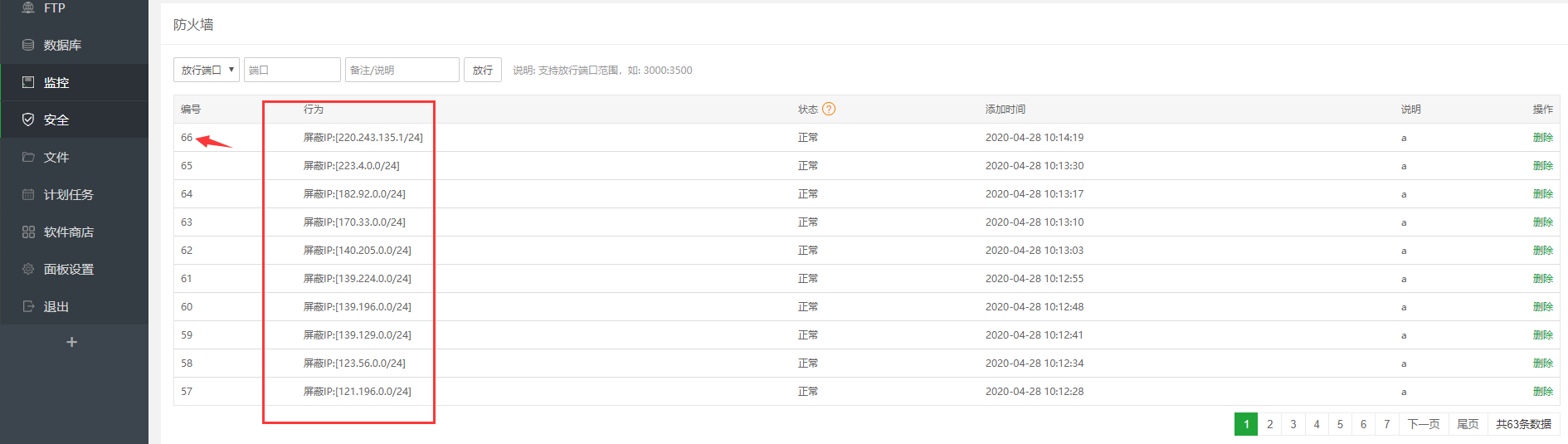Click the 软件商店 grid icon

click(x=28, y=232)
